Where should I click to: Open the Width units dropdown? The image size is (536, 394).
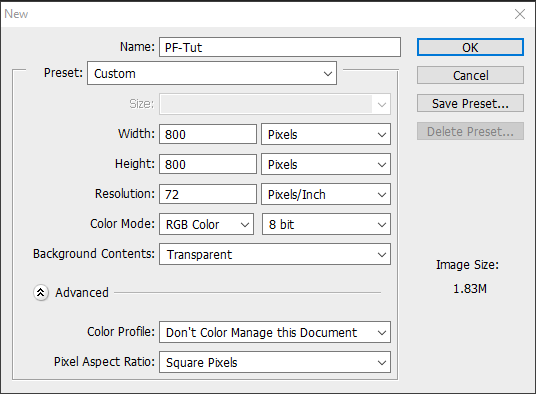click(x=326, y=134)
